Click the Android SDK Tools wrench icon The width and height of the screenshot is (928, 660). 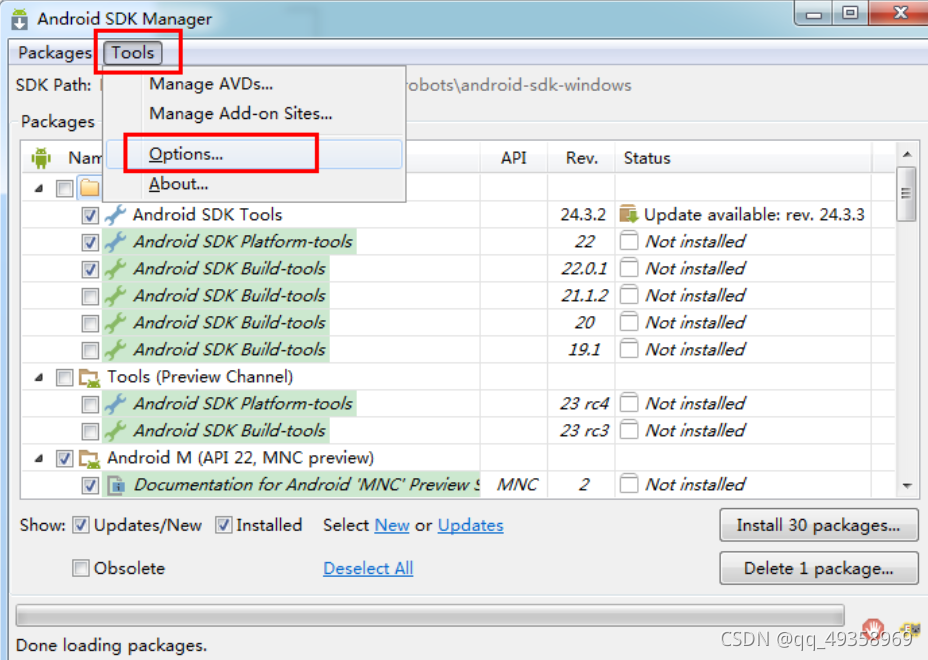[116, 214]
